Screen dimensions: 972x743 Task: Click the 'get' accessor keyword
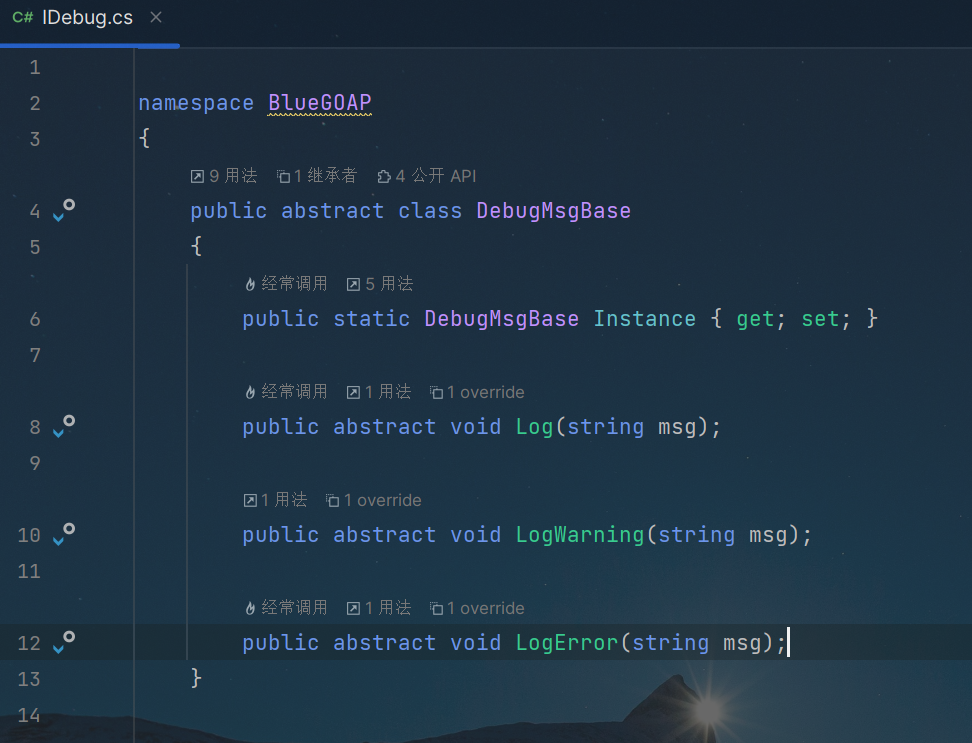756,319
